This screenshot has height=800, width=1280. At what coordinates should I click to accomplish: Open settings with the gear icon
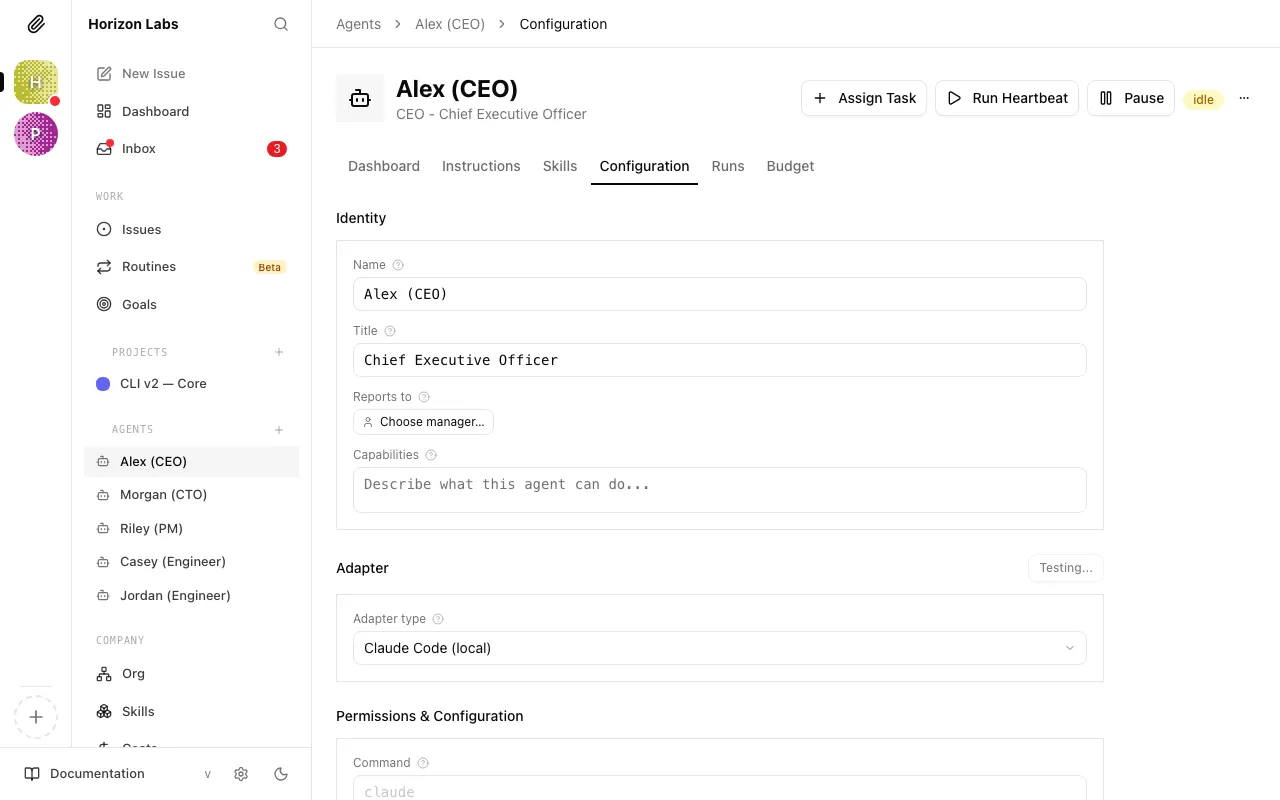click(241, 774)
